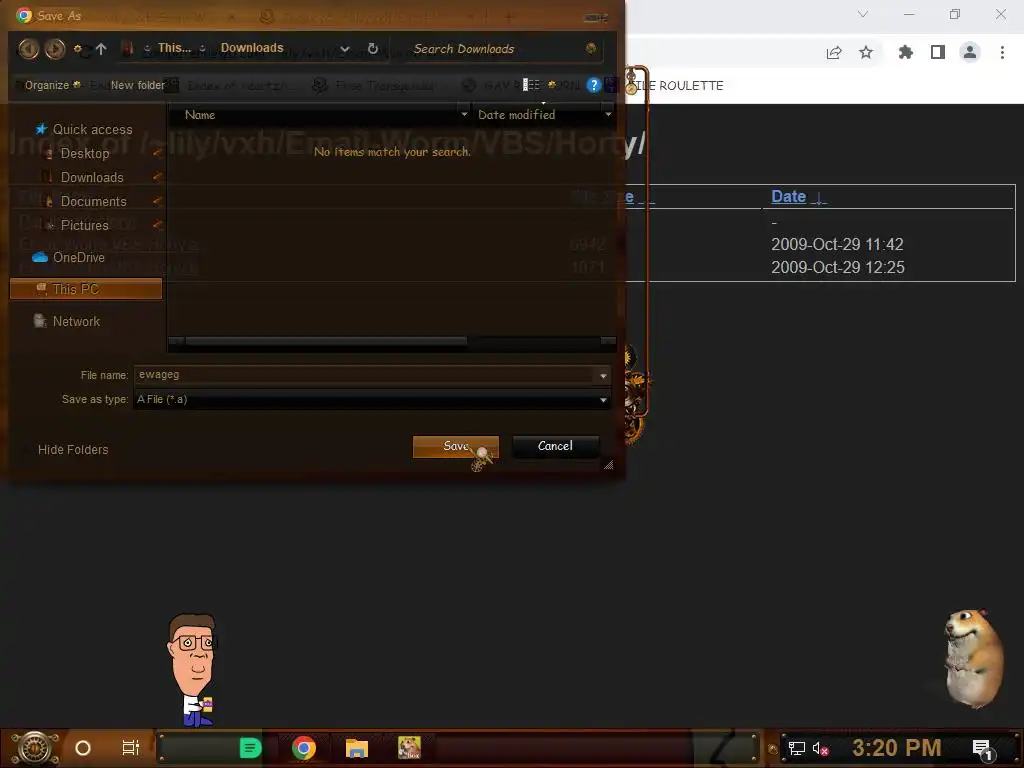Screen dimensions: 1024x768
Task: Open green chat app on taskbar
Action: pos(250,748)
